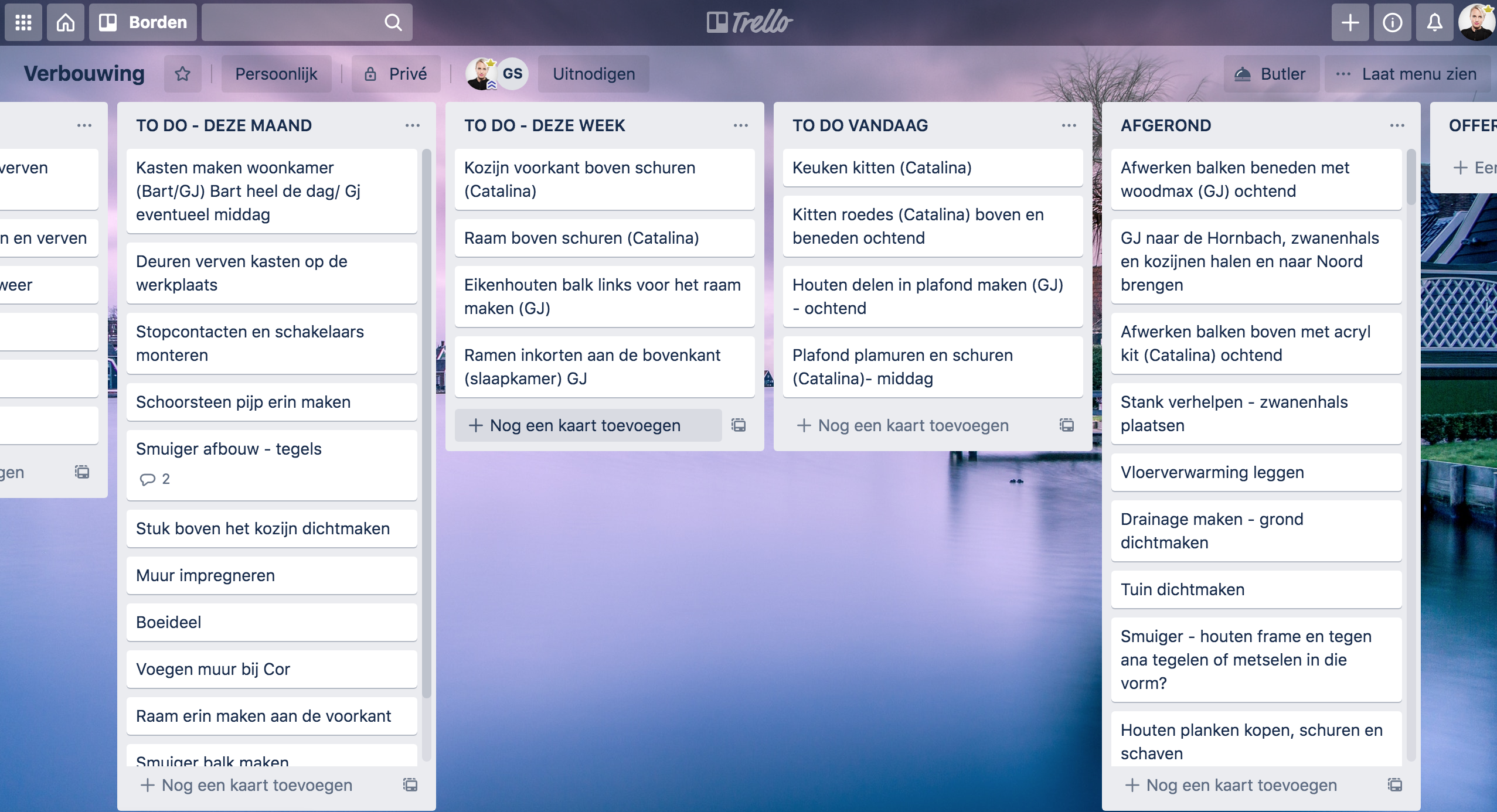Viewport: 1497px width, 812px height.
Task: Go to Trello home via house icon
Action: point(66,22)
